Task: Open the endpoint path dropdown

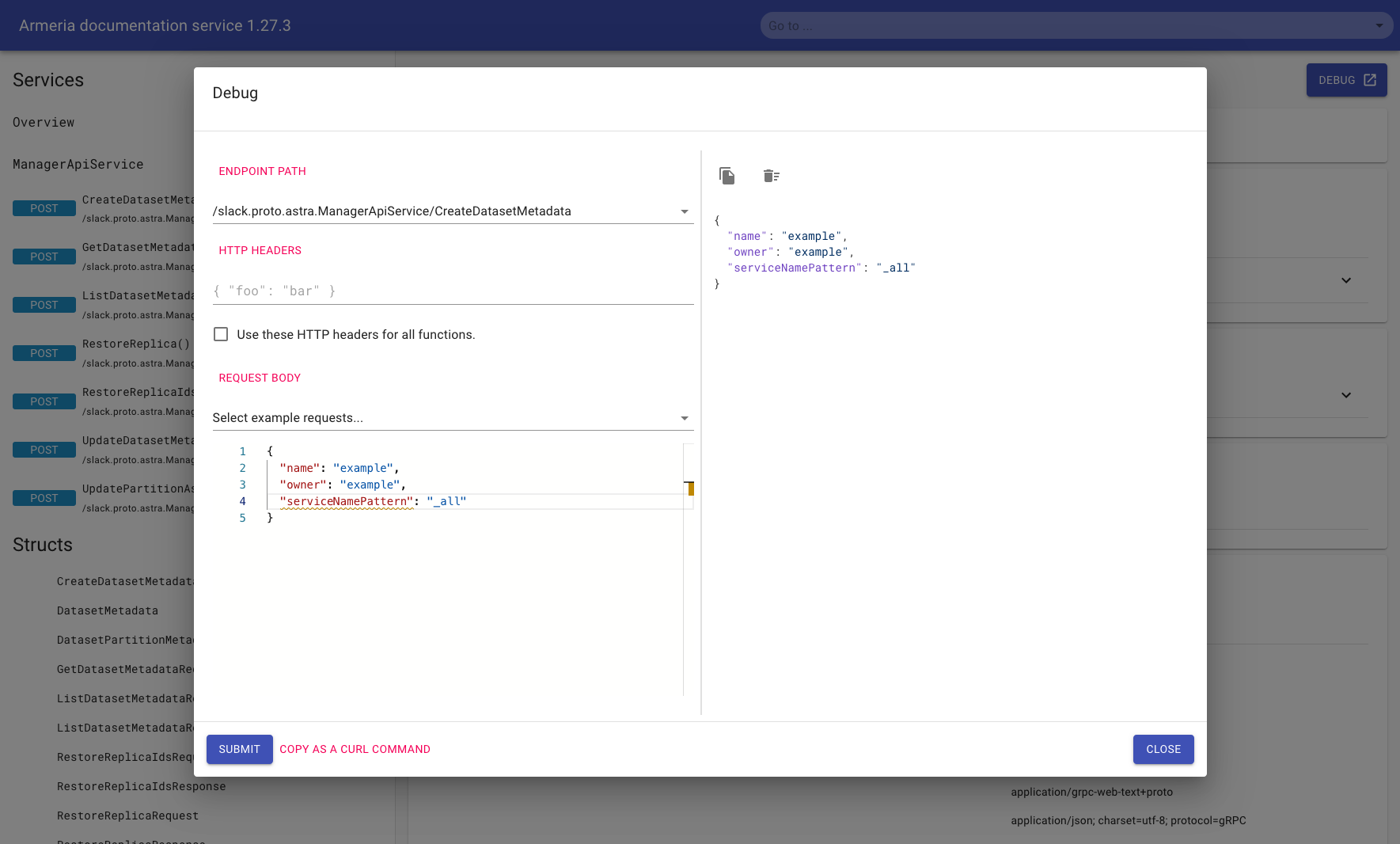Action: 453,211
